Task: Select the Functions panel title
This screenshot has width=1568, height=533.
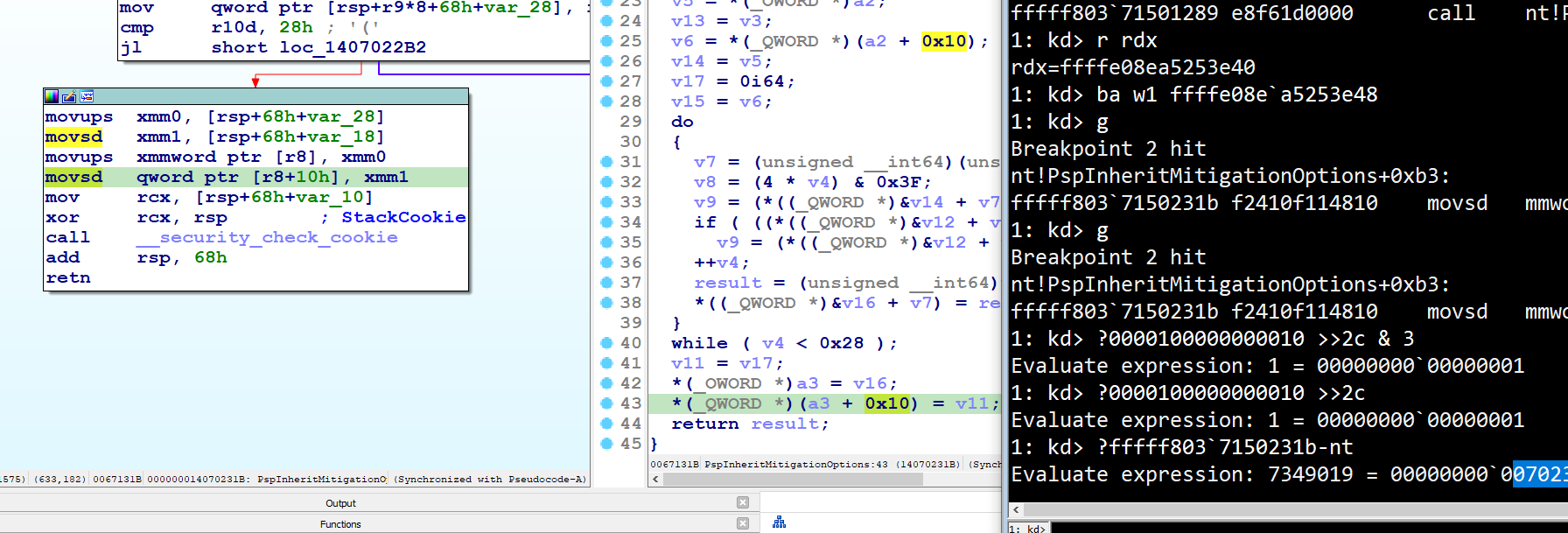Action: (x=340, y=524)
